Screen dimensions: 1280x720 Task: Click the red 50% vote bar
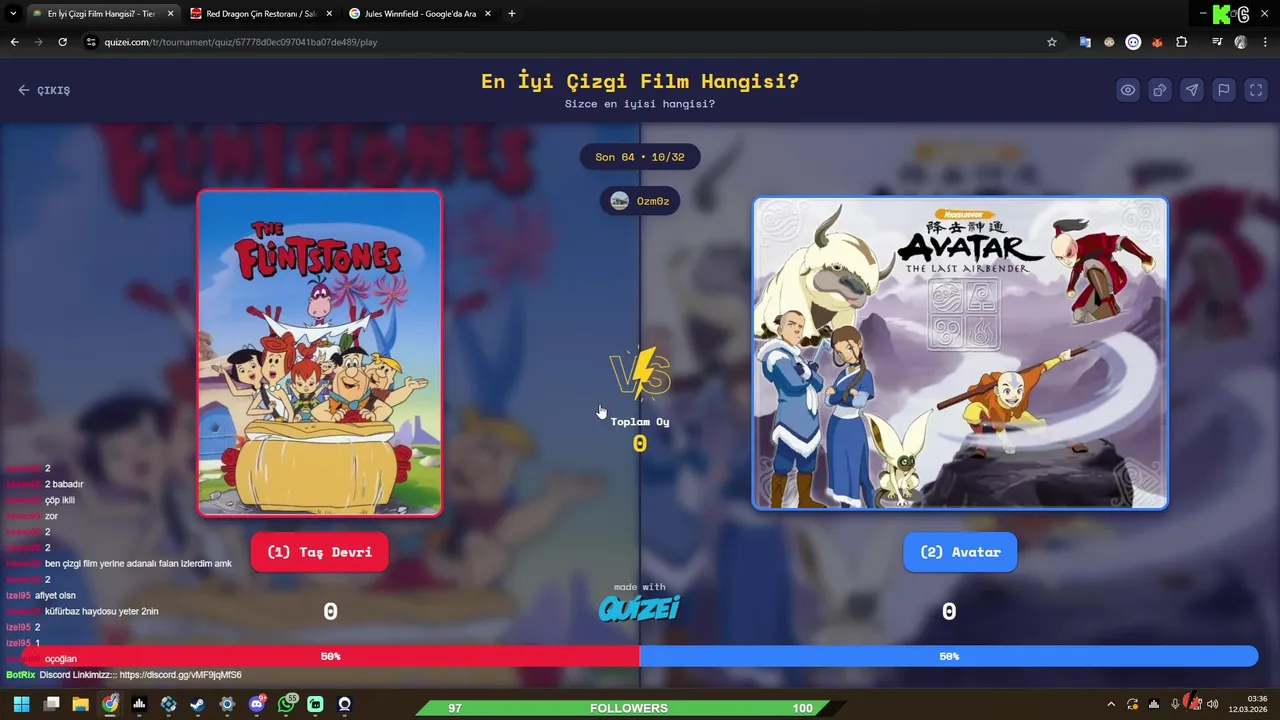coord(331,656)
